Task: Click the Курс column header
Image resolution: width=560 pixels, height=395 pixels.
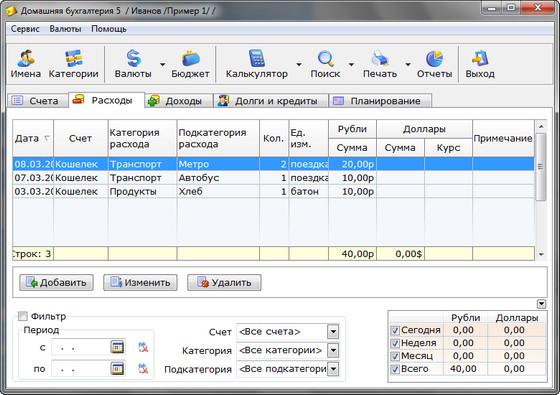Action: point(449,148)
